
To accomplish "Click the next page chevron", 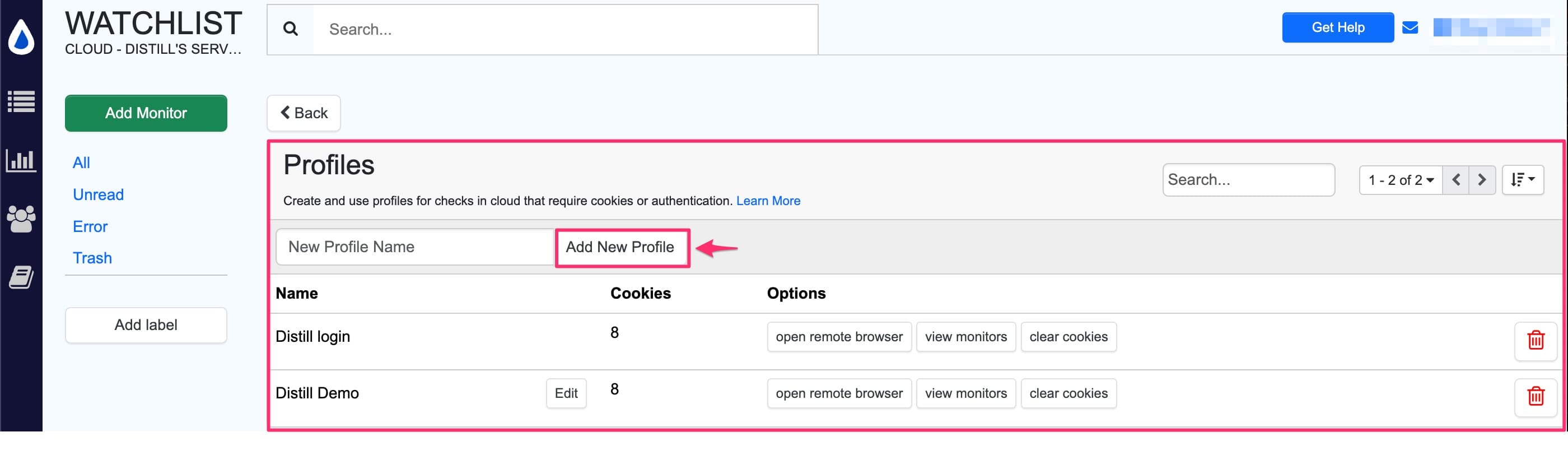I will click(x=1483, y=180).
